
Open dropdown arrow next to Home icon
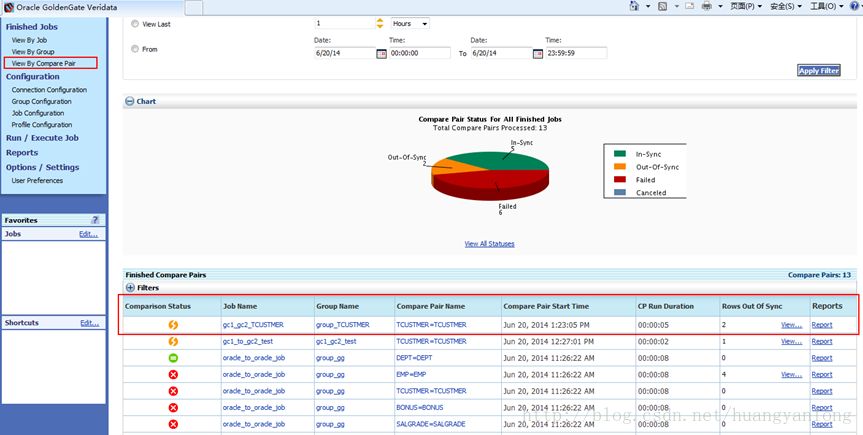(x=648, y=6)
